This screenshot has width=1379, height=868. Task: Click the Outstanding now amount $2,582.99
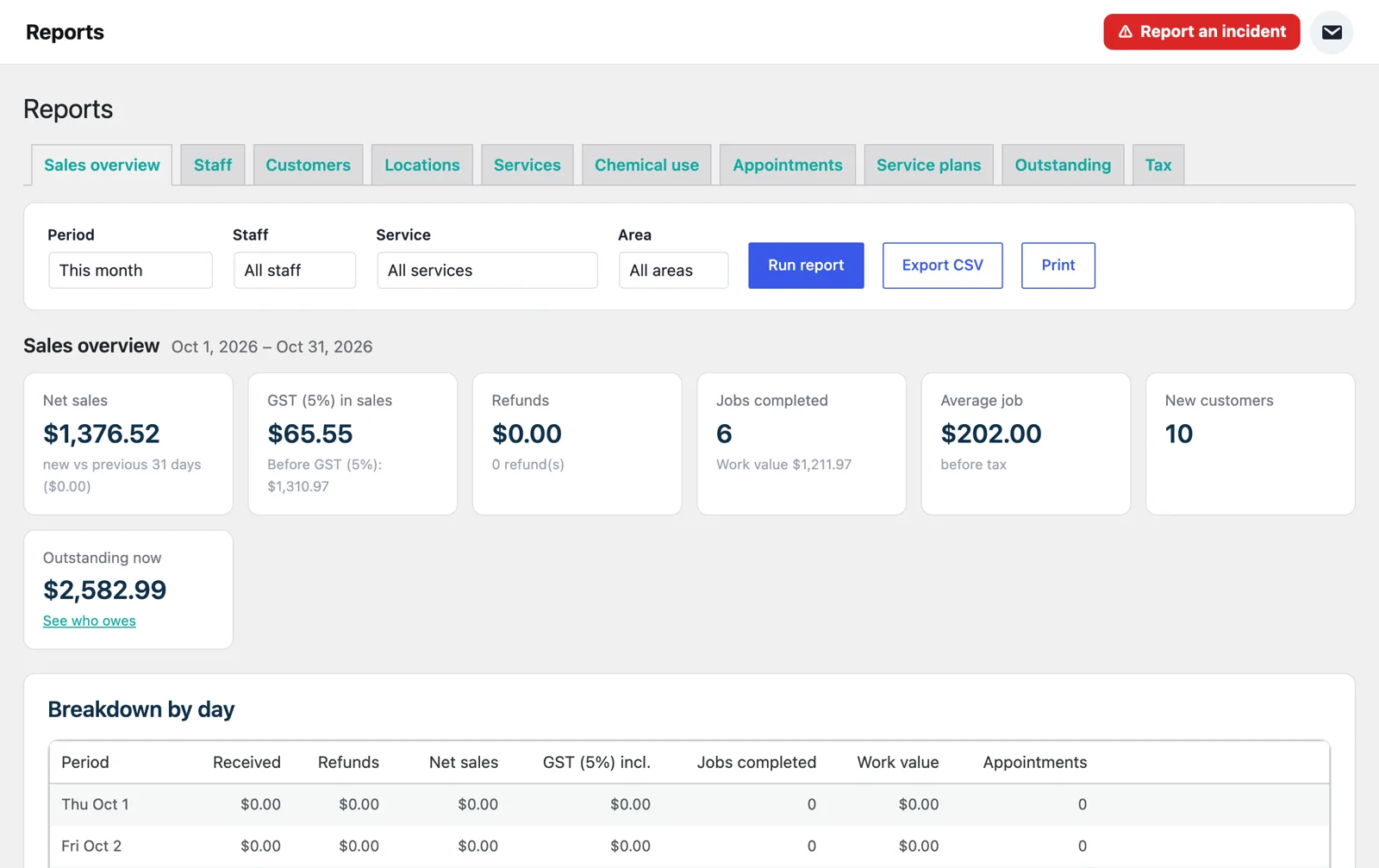coord(105,590)
